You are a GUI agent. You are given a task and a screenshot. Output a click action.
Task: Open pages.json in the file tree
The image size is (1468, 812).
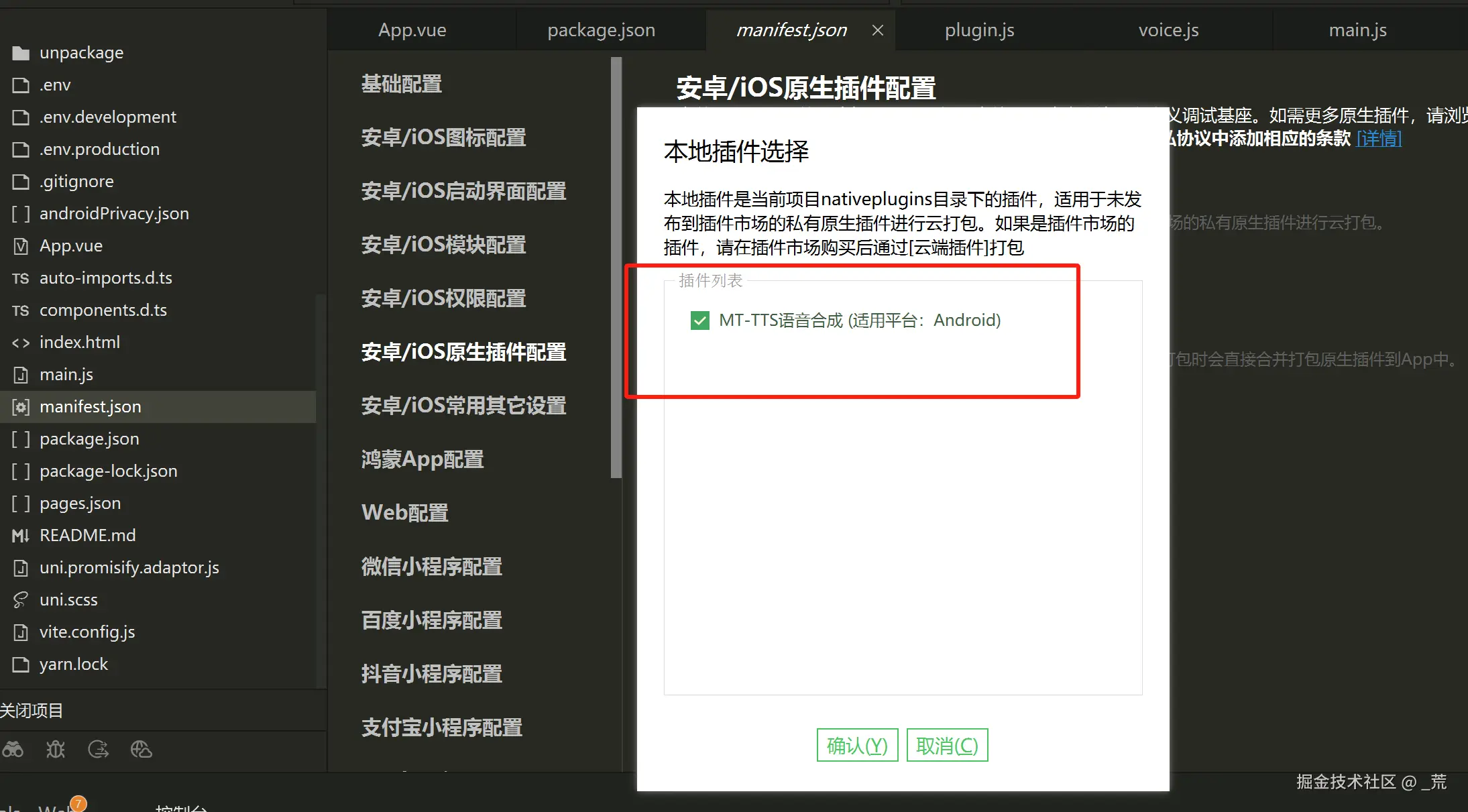(80, 504)
